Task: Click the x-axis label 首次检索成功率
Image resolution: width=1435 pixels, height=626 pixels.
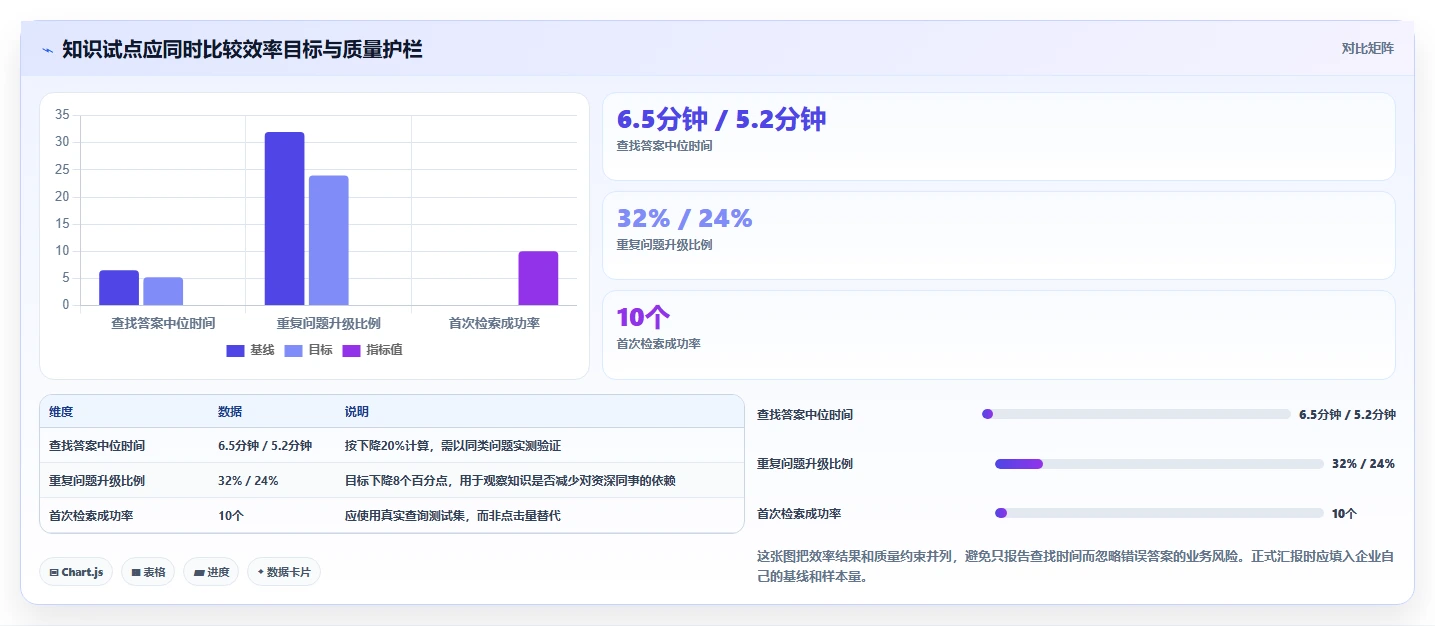Action: tap(494, 323)
